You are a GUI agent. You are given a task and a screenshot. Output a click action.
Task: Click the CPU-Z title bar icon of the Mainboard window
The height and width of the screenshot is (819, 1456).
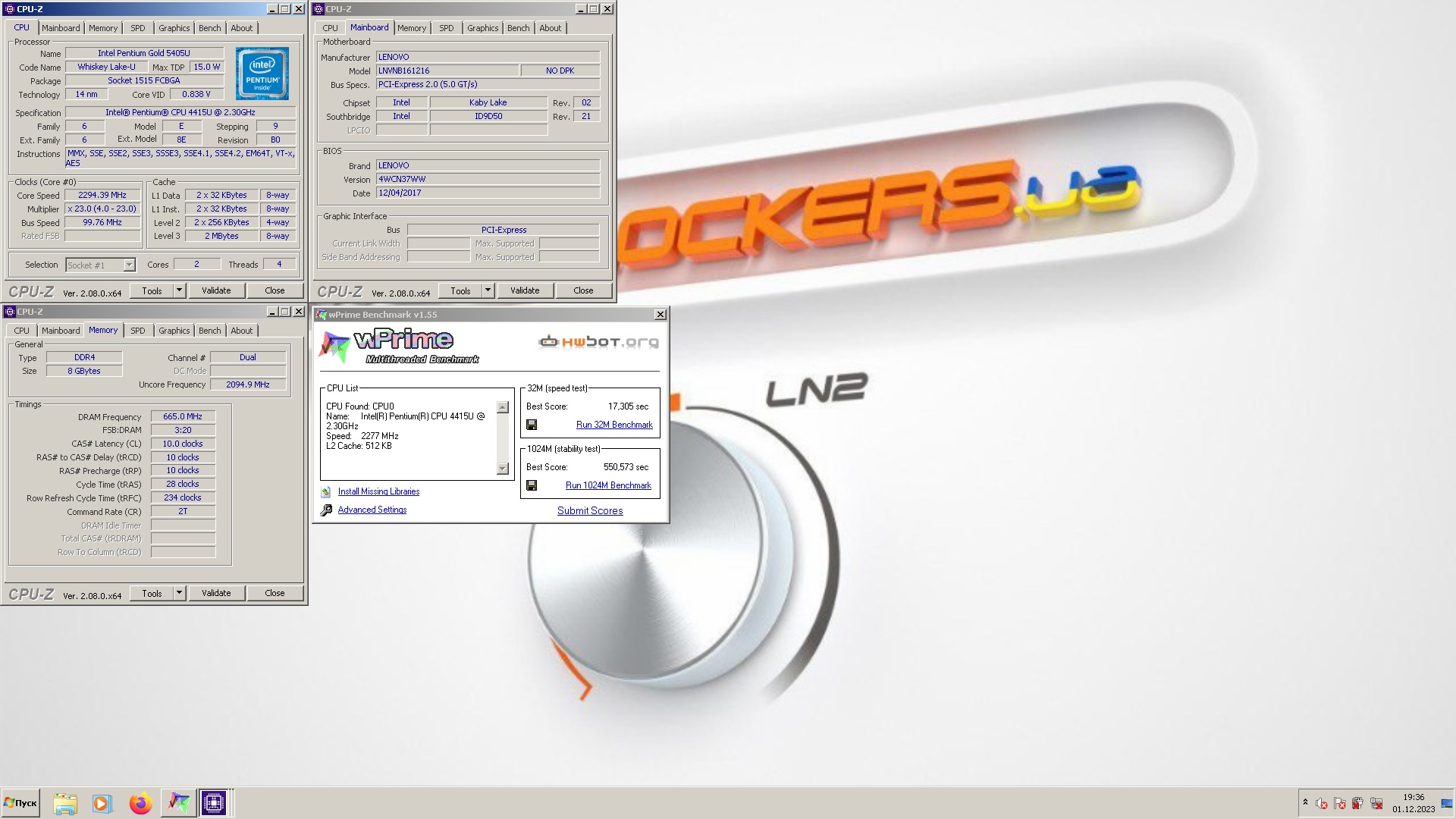tap(318, 9)
